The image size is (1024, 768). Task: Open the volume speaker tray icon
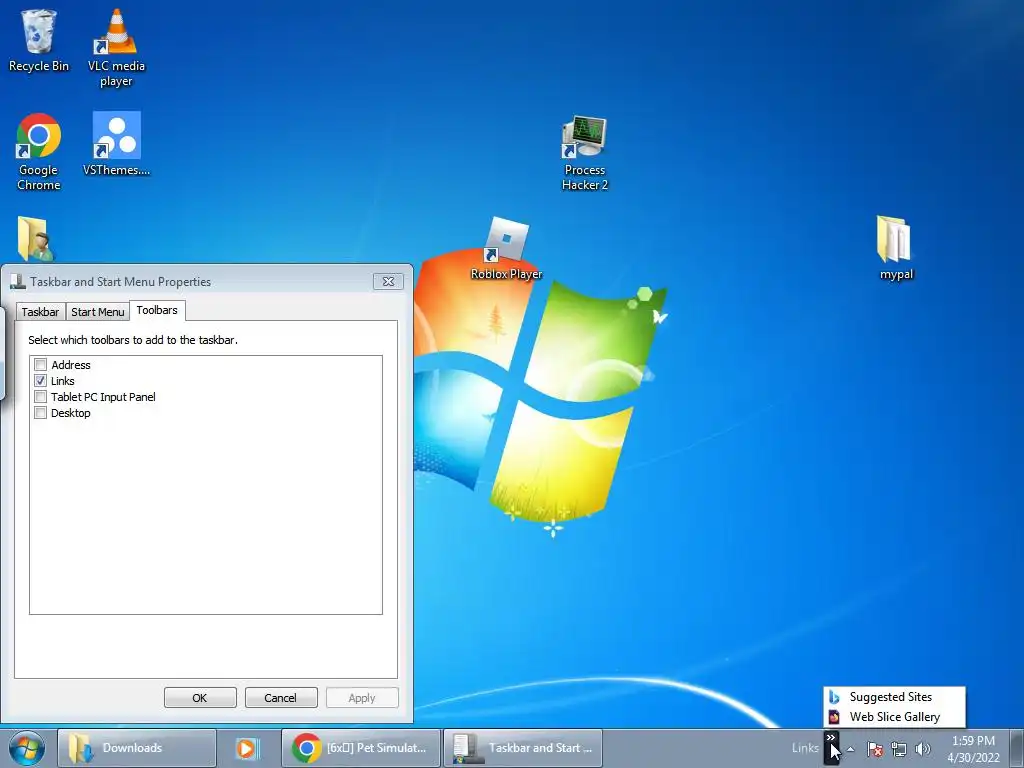coord(922,749)
